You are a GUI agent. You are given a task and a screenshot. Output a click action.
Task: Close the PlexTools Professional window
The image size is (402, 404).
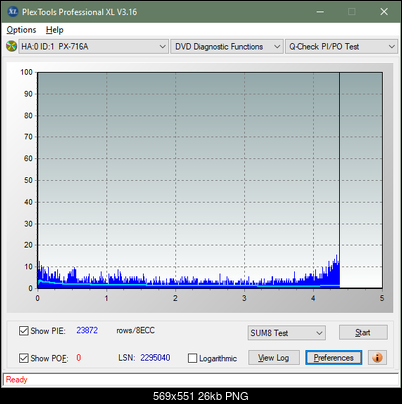(384, 12)
